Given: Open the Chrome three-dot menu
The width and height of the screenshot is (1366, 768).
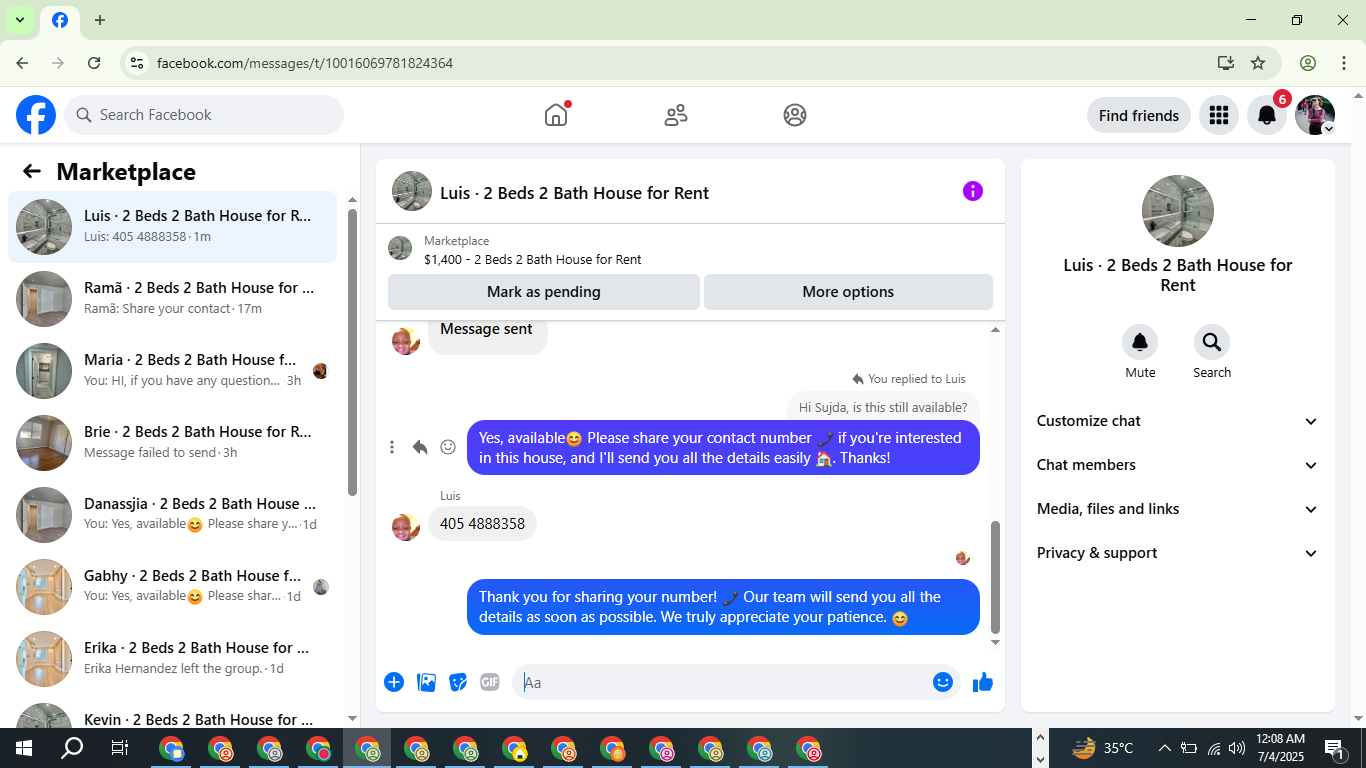Looking at the screenshot, I should coord(1344,63).
